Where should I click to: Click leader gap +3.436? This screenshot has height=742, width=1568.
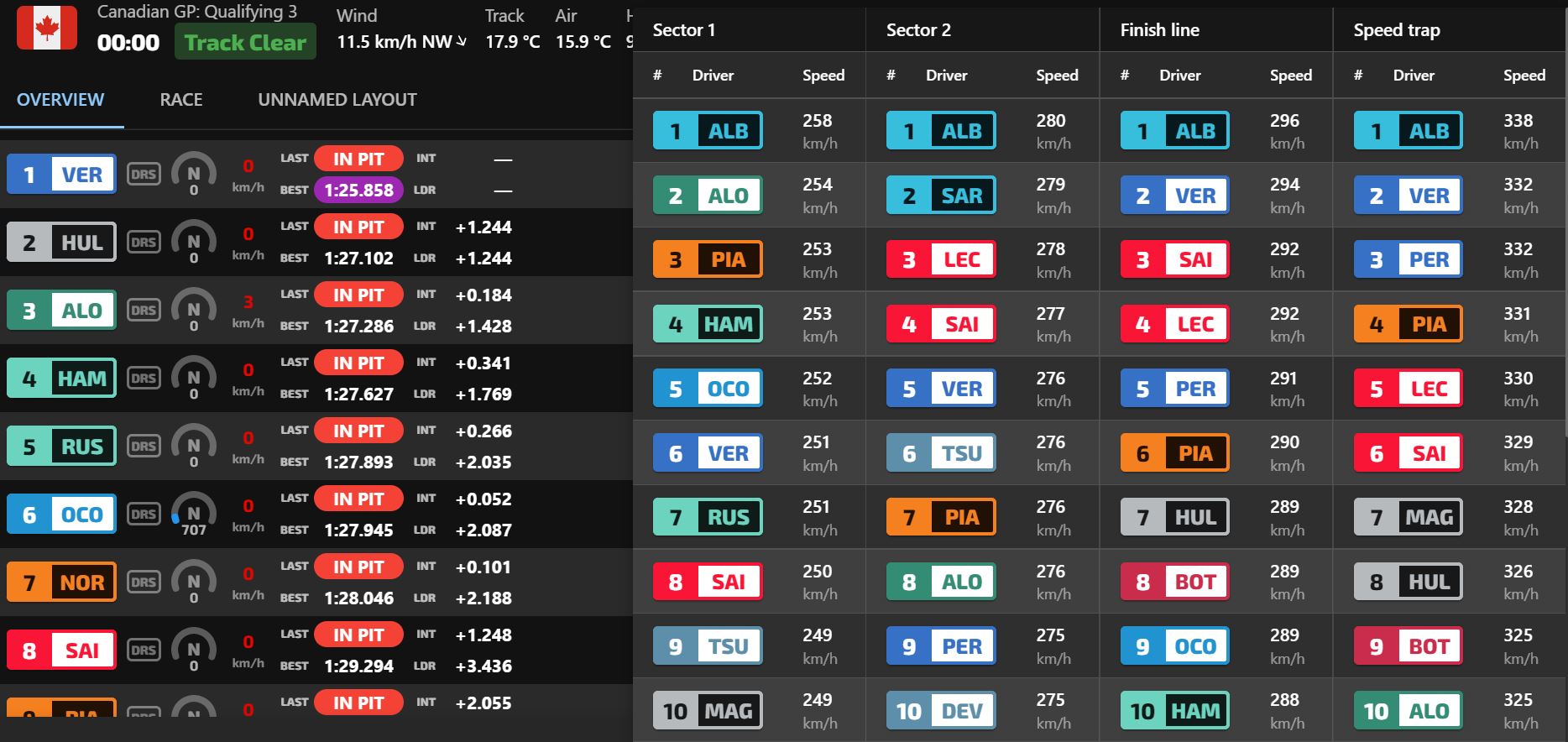click(x=483, y=666)
